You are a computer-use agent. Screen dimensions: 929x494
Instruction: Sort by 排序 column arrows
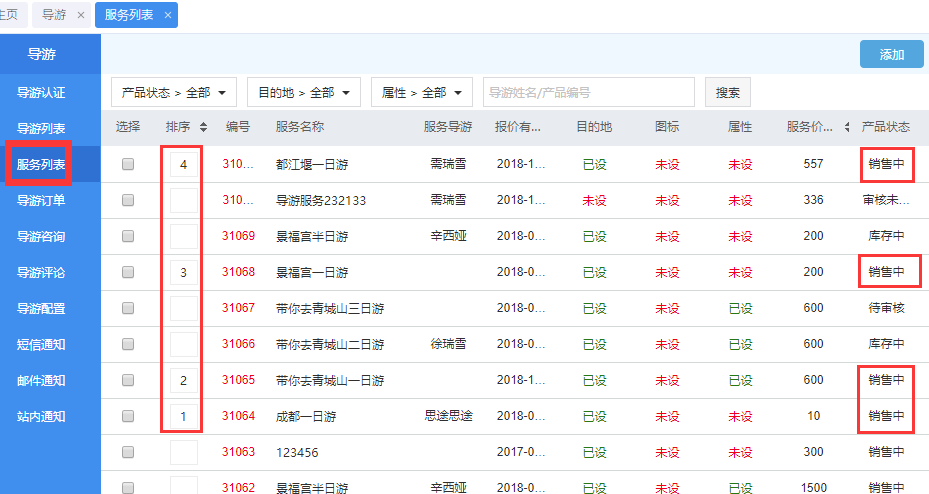tap(204, 127)
